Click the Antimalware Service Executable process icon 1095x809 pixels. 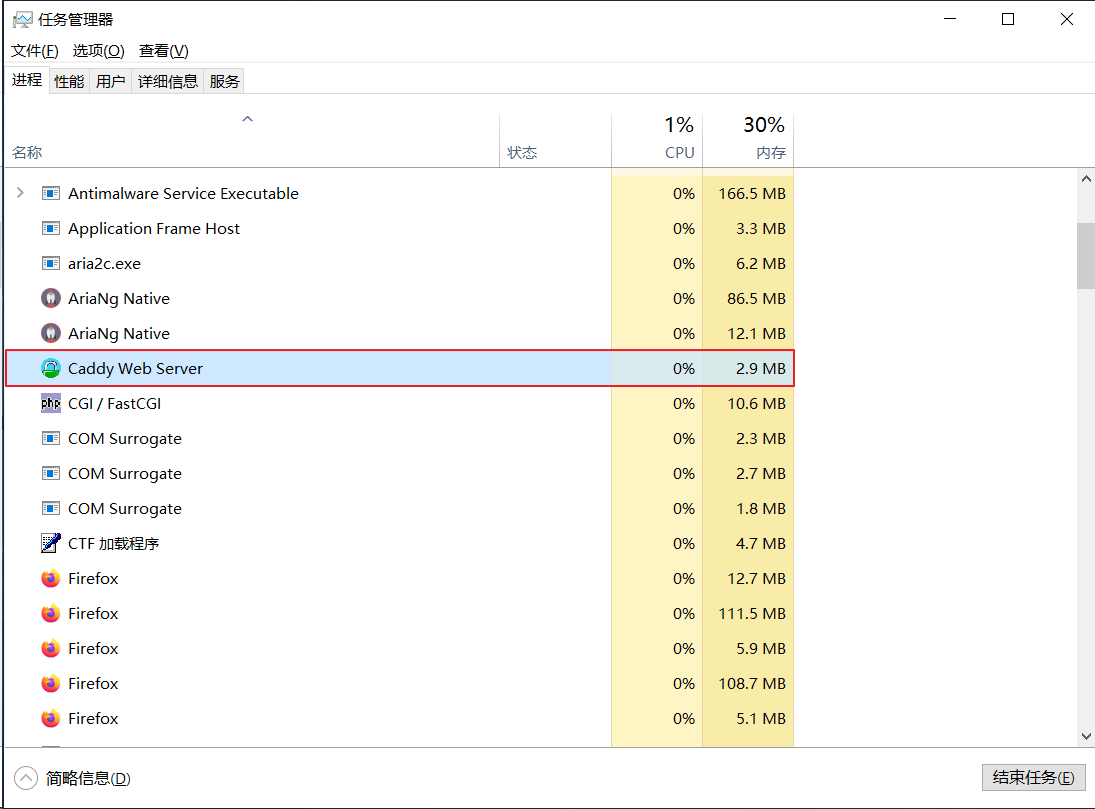pos(51,194)
